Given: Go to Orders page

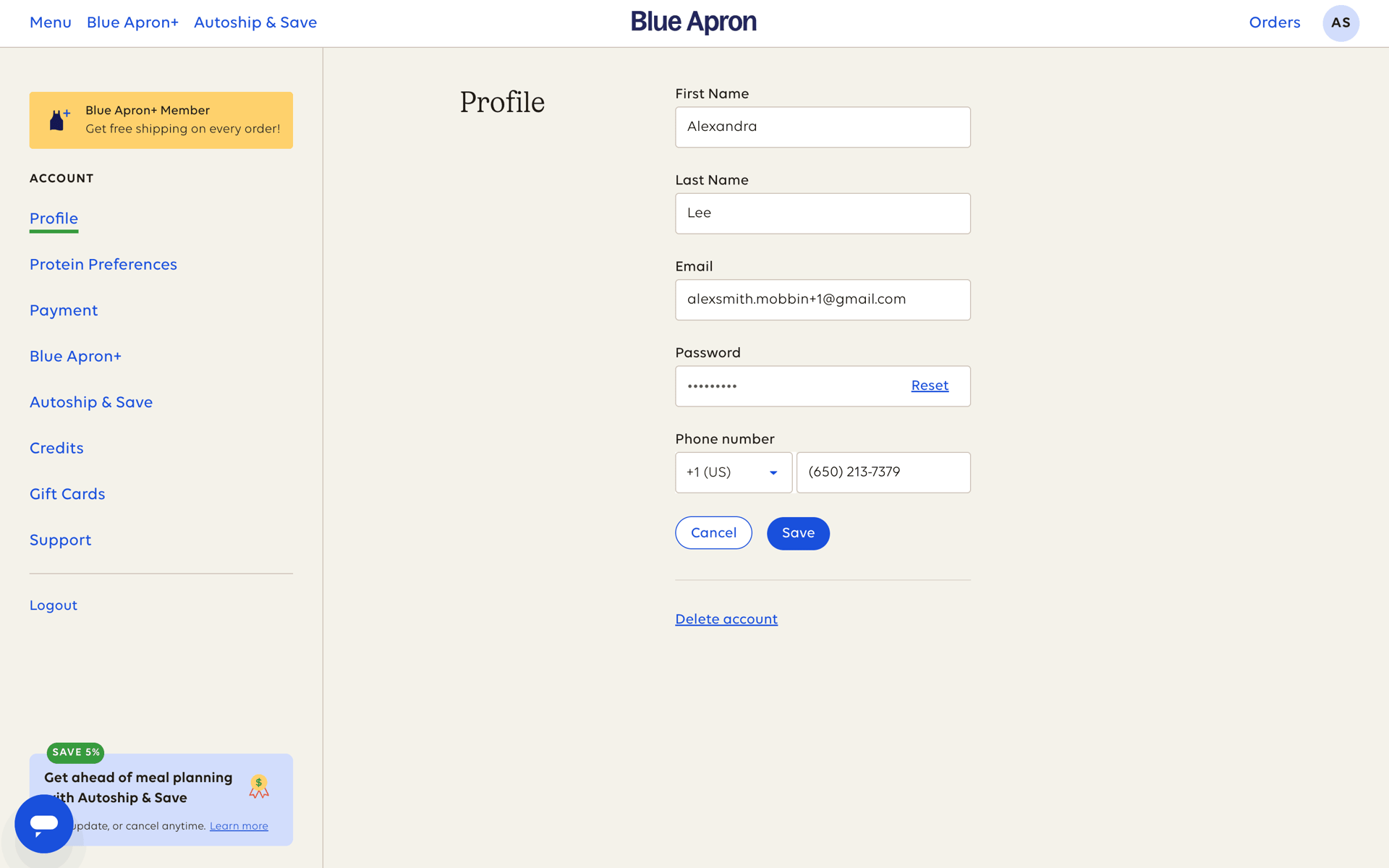Looking at the screenshot, I should click(x=1274, y=22).
